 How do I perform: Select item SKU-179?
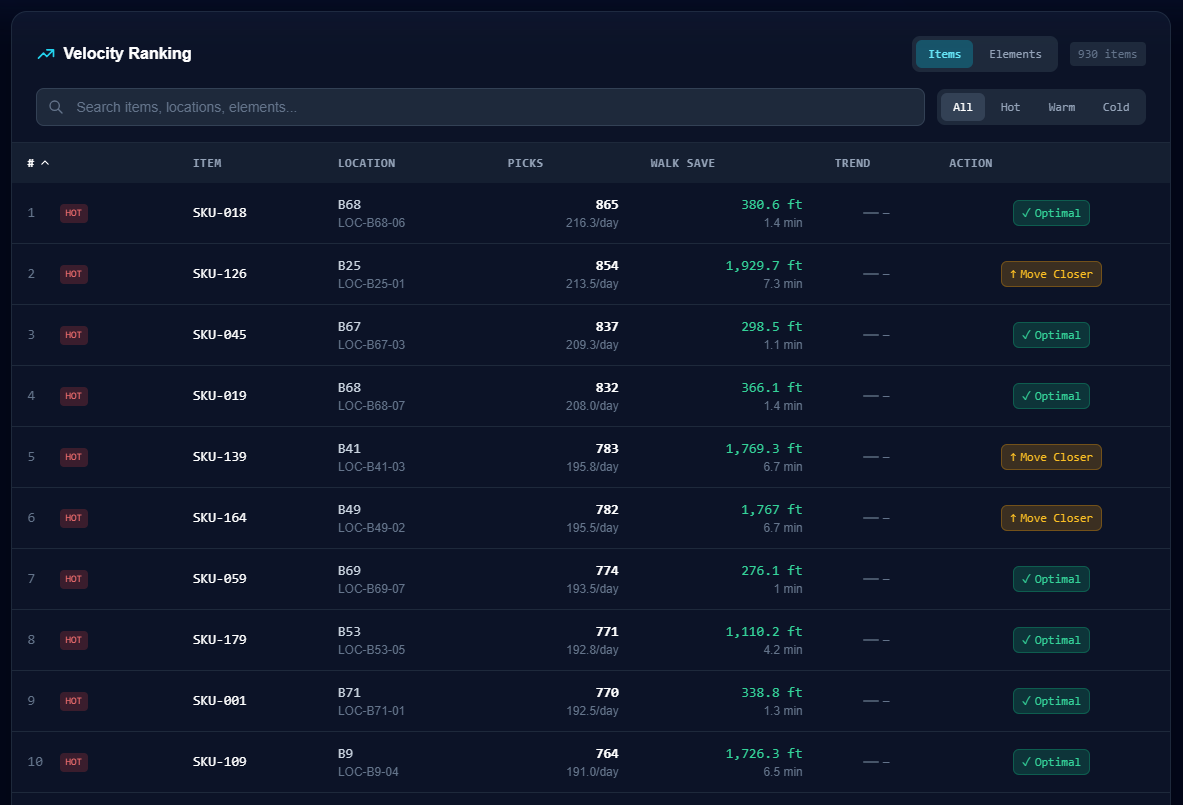[x=220, y=641]
